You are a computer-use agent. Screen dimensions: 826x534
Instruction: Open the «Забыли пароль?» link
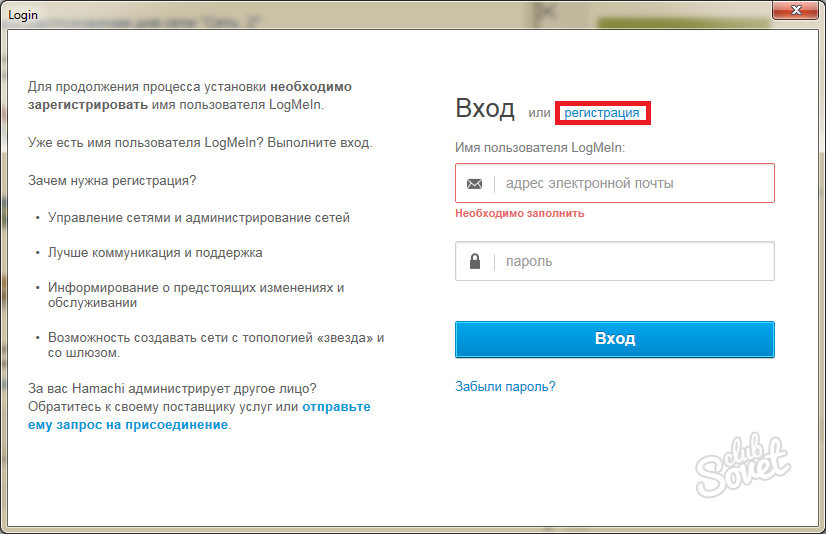coord(505,386)
